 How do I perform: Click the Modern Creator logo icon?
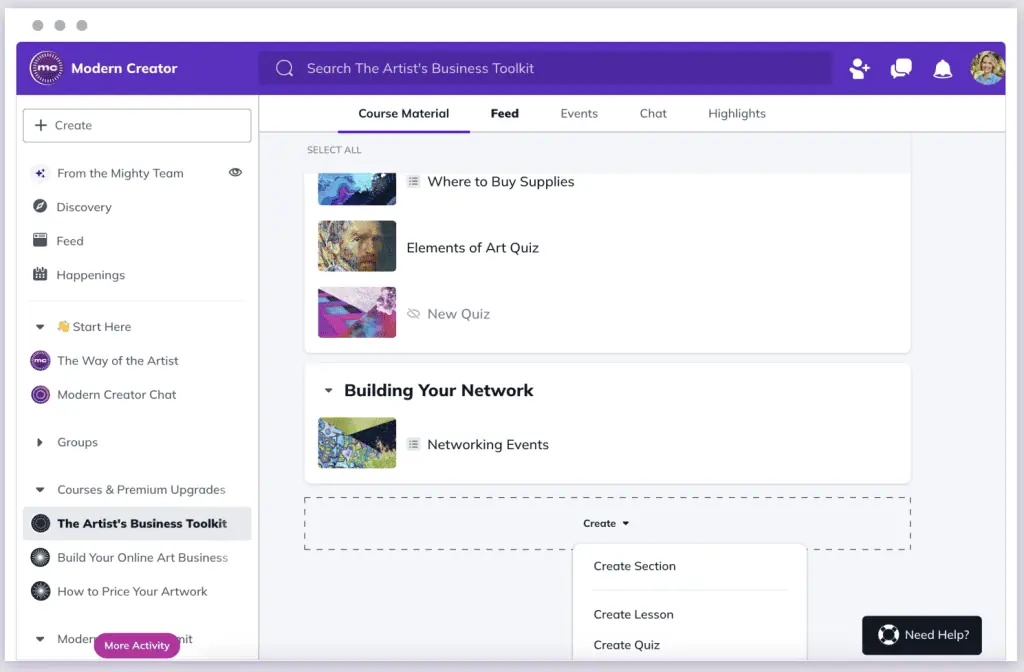46,68
